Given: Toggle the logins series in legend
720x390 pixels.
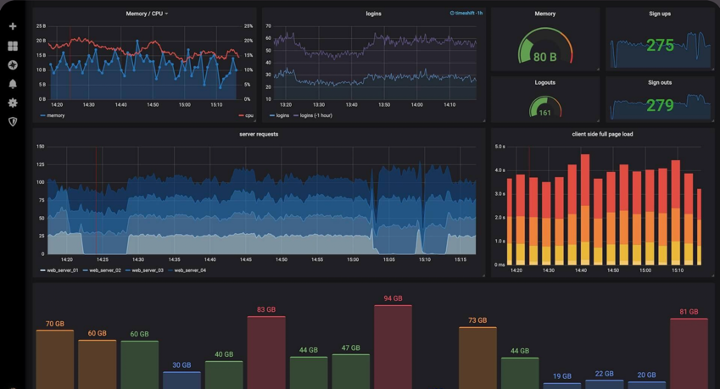Looking at the screenshot, I should pyautogui.click(x=279, y=116).
